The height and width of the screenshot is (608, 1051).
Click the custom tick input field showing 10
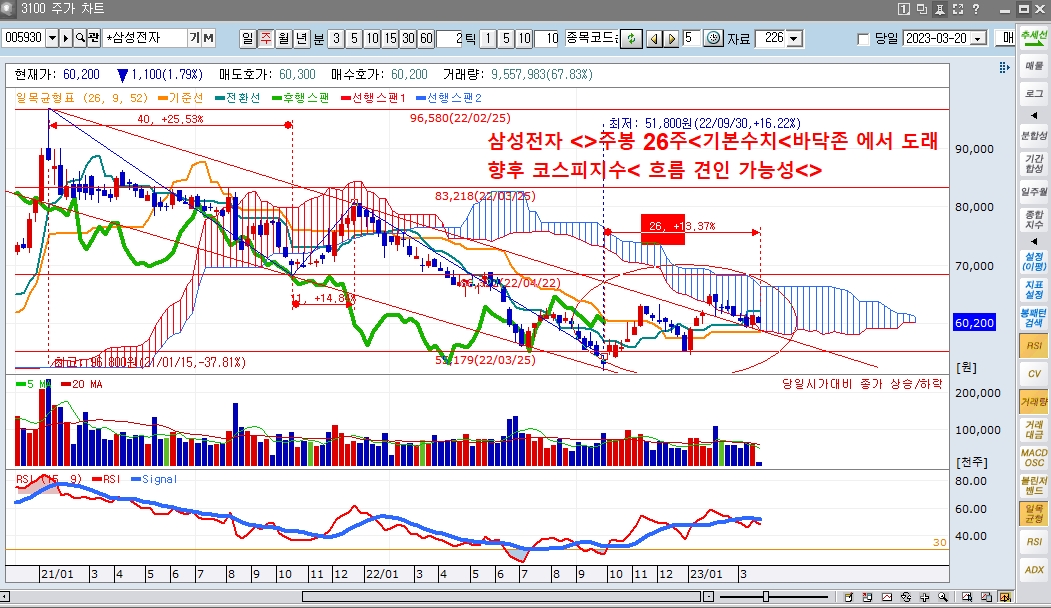tap(546, 38)
